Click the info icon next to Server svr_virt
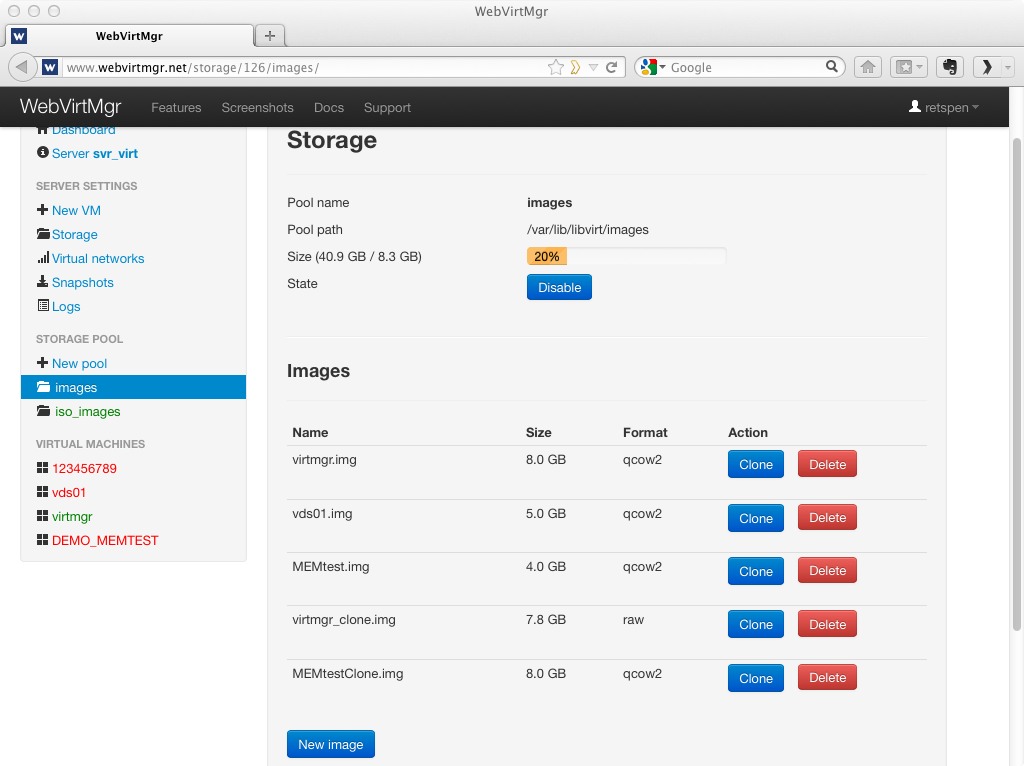 (x=42, y=153)
